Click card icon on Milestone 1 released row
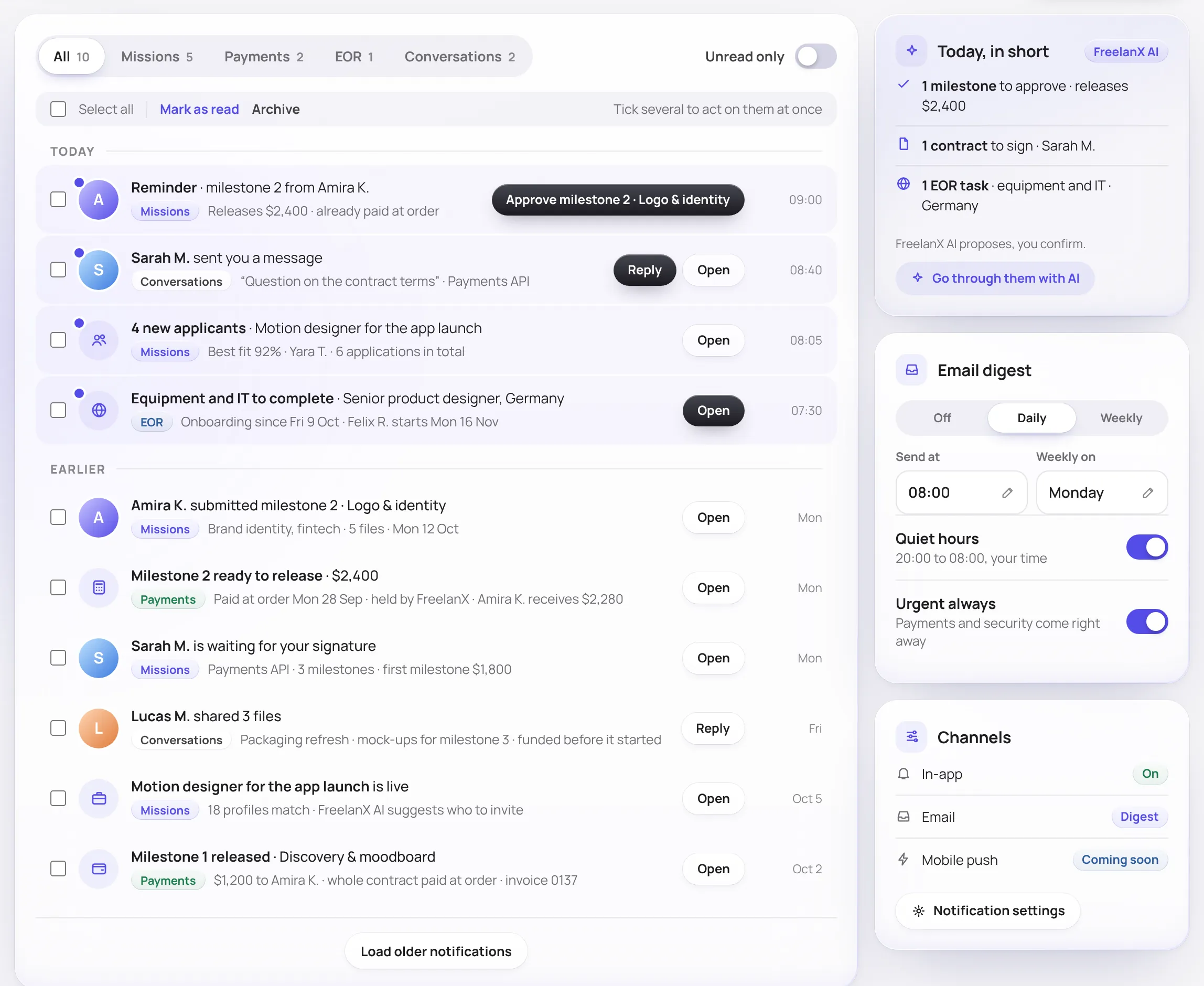This screenshot has width=1204, height=986. tap(99, 869)
